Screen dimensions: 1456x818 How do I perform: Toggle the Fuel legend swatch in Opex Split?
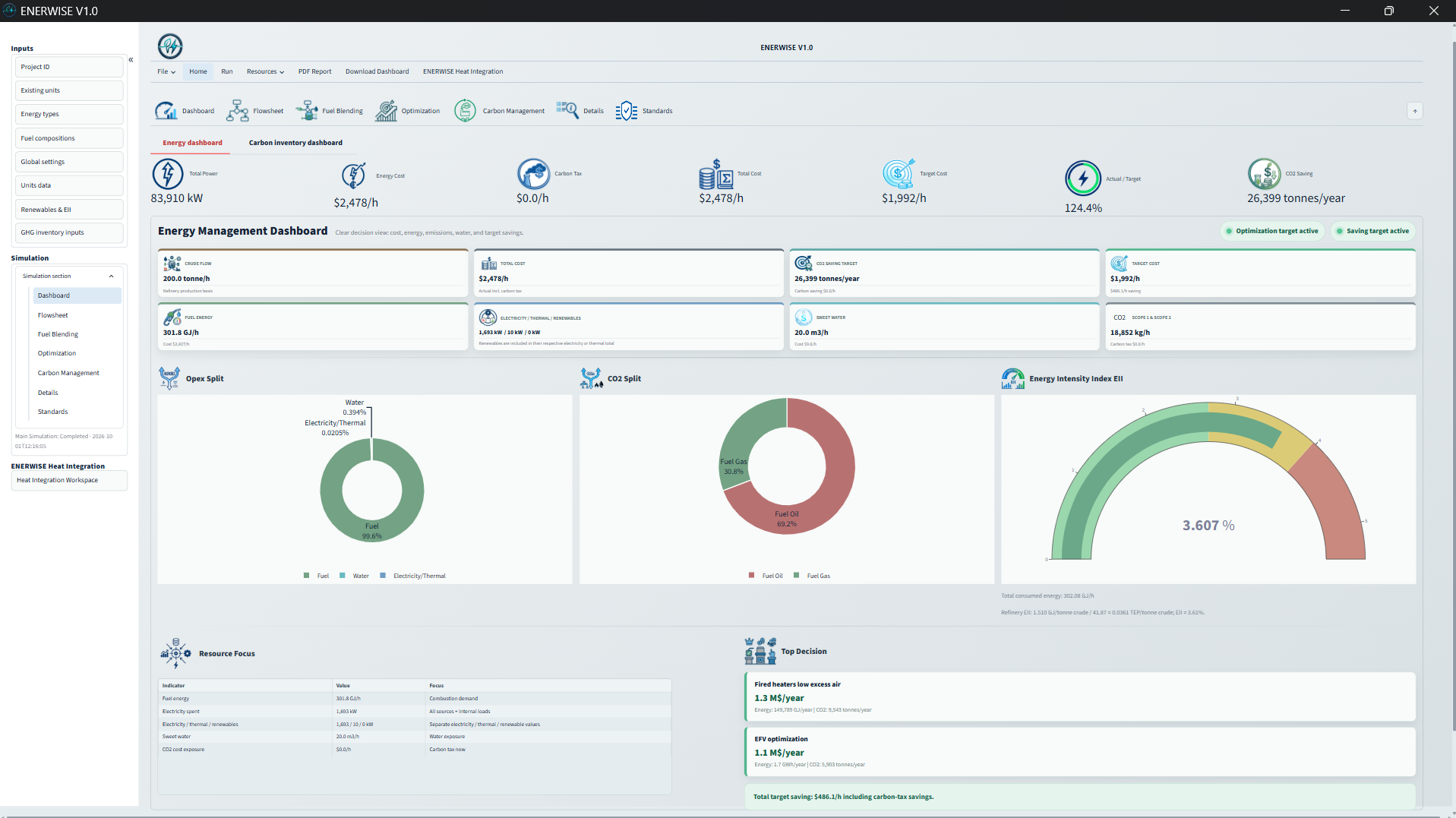(x=307, y=576)
